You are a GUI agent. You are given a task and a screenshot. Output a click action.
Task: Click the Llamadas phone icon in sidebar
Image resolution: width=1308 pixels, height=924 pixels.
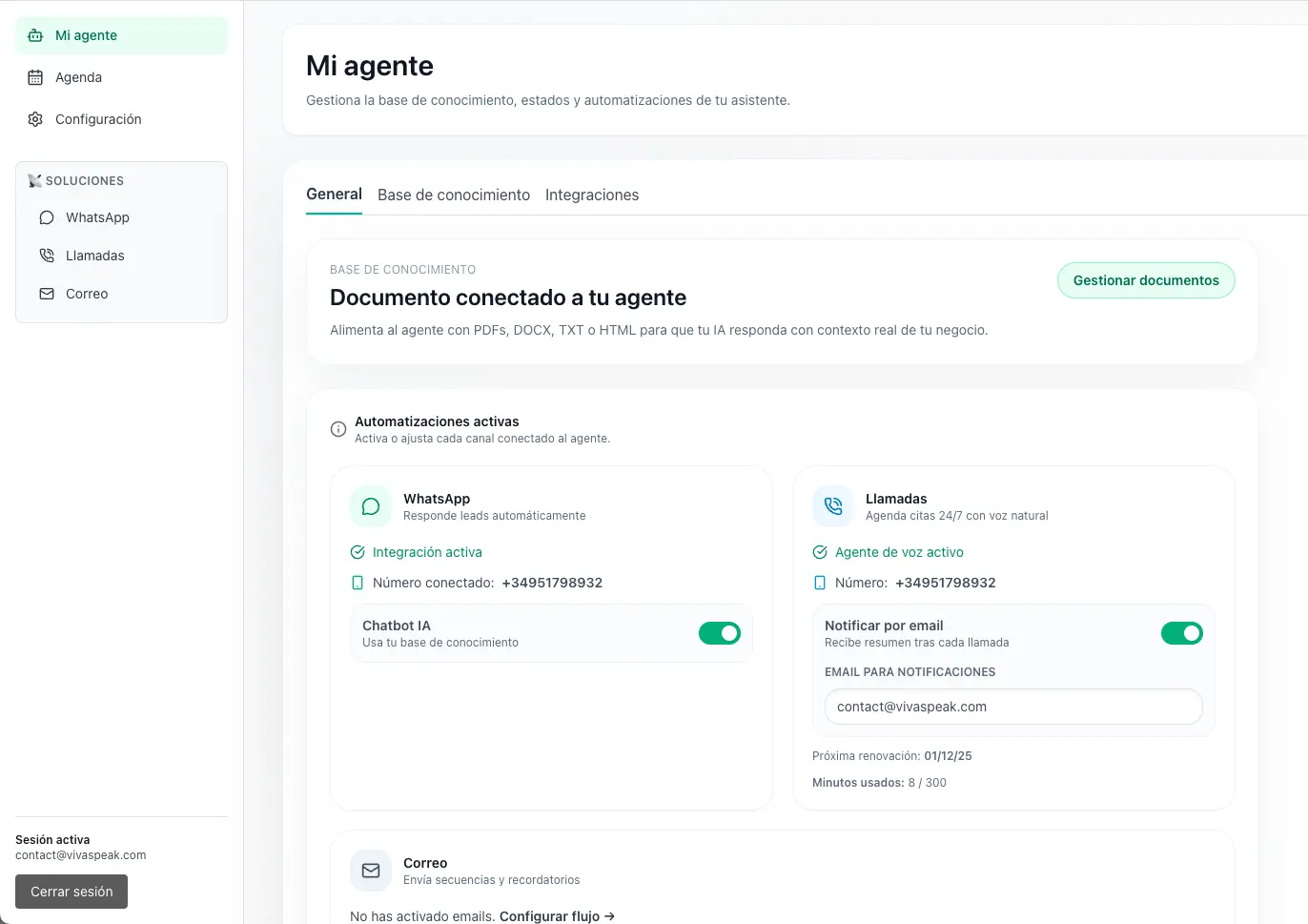(x=47, y=256)
